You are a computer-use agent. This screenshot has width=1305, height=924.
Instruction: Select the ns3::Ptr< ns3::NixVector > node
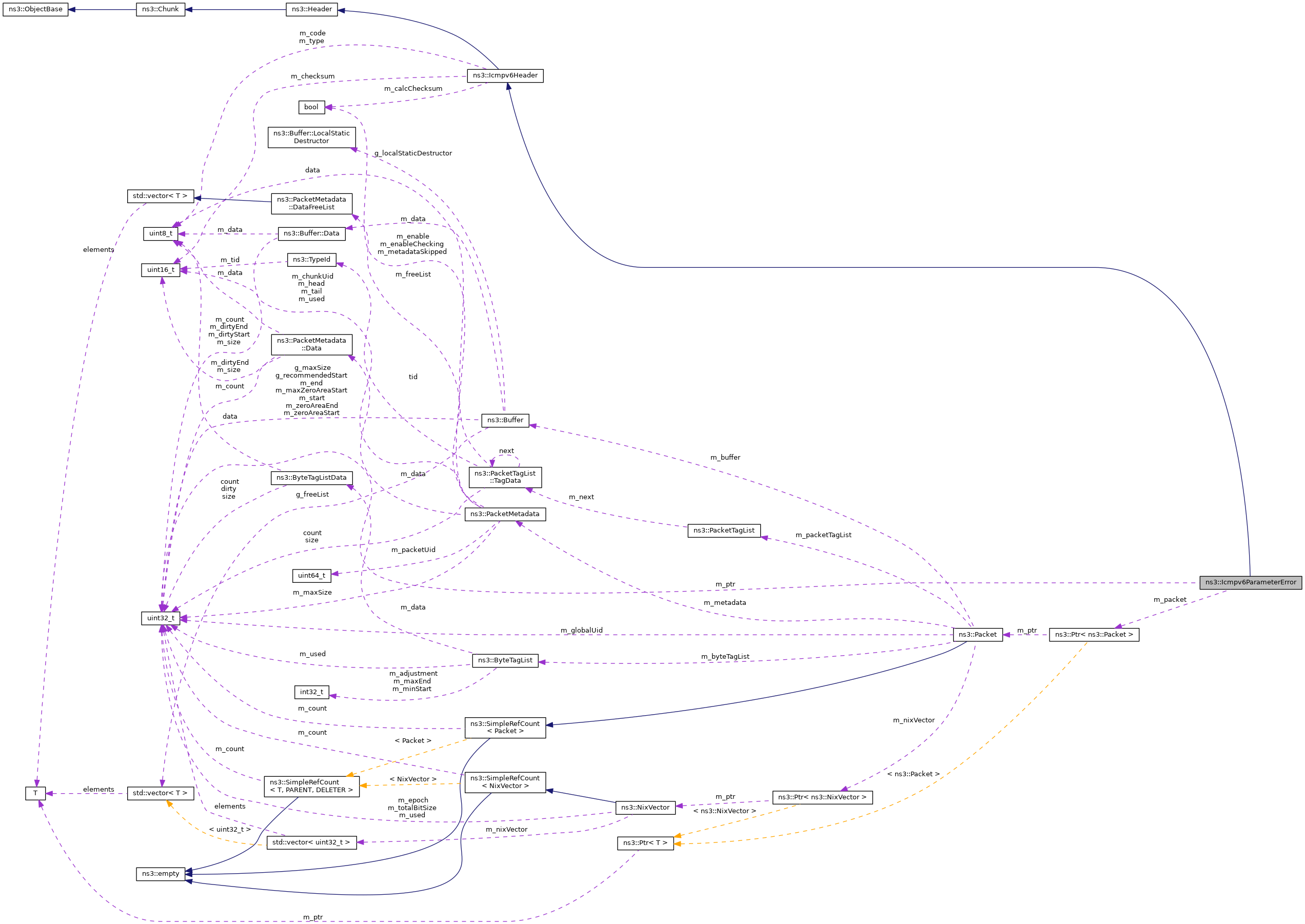[x=822, y=797]
